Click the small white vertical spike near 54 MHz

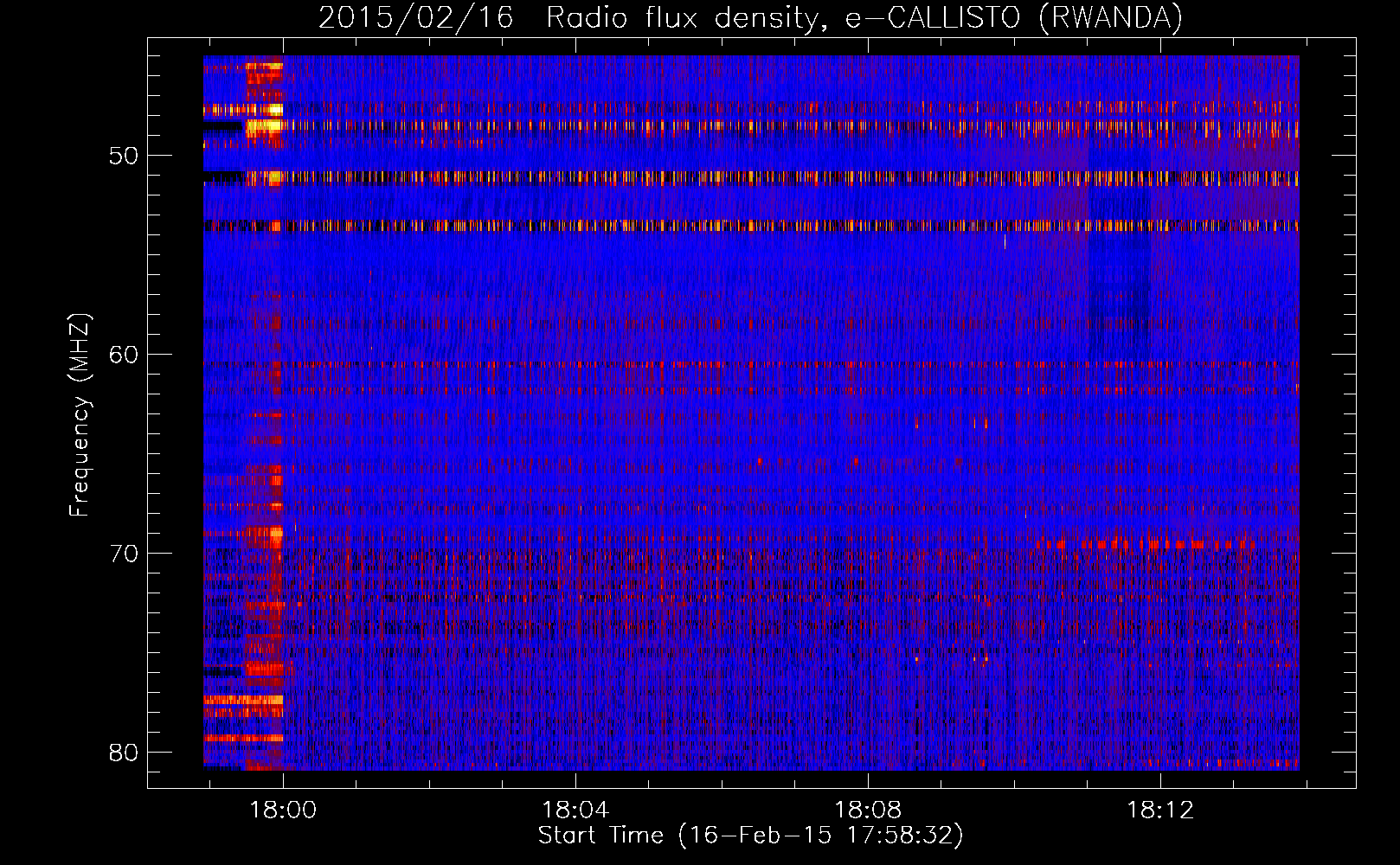click(x=1005, y=241)
